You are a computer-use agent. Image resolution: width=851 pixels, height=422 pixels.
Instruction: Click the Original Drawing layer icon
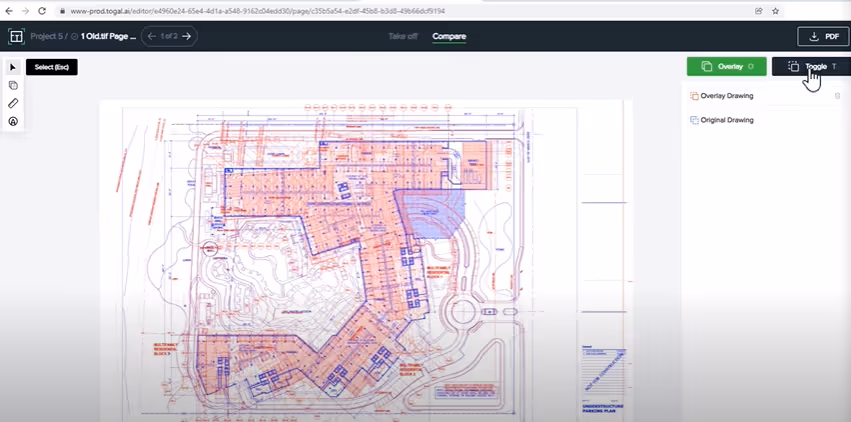tap(694, 120)
